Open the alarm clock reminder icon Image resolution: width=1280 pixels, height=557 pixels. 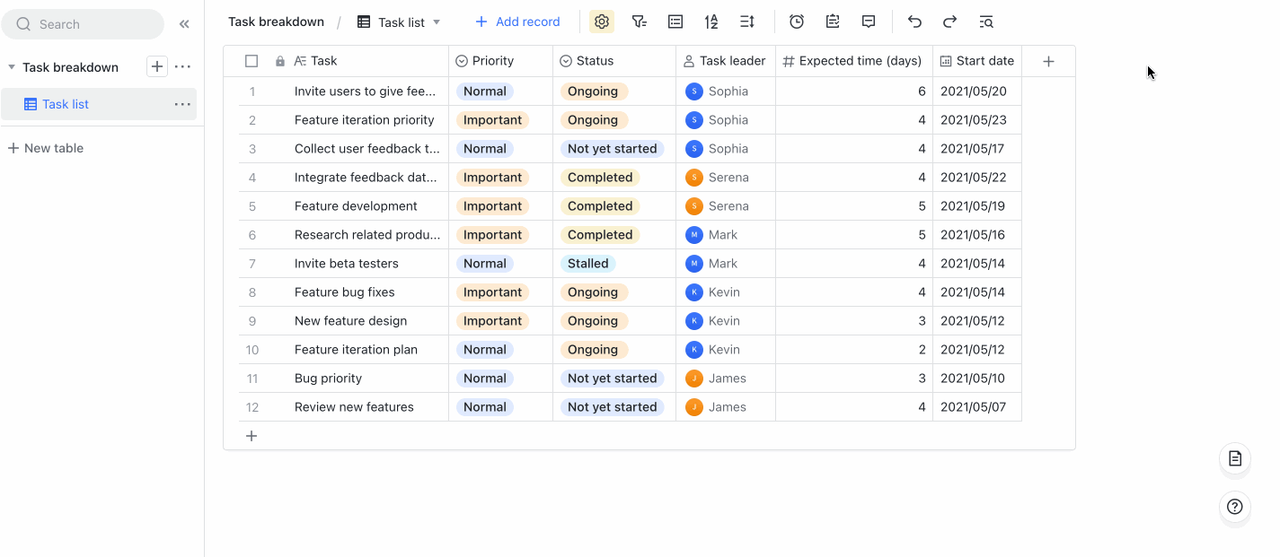click(x=796, y=22)
